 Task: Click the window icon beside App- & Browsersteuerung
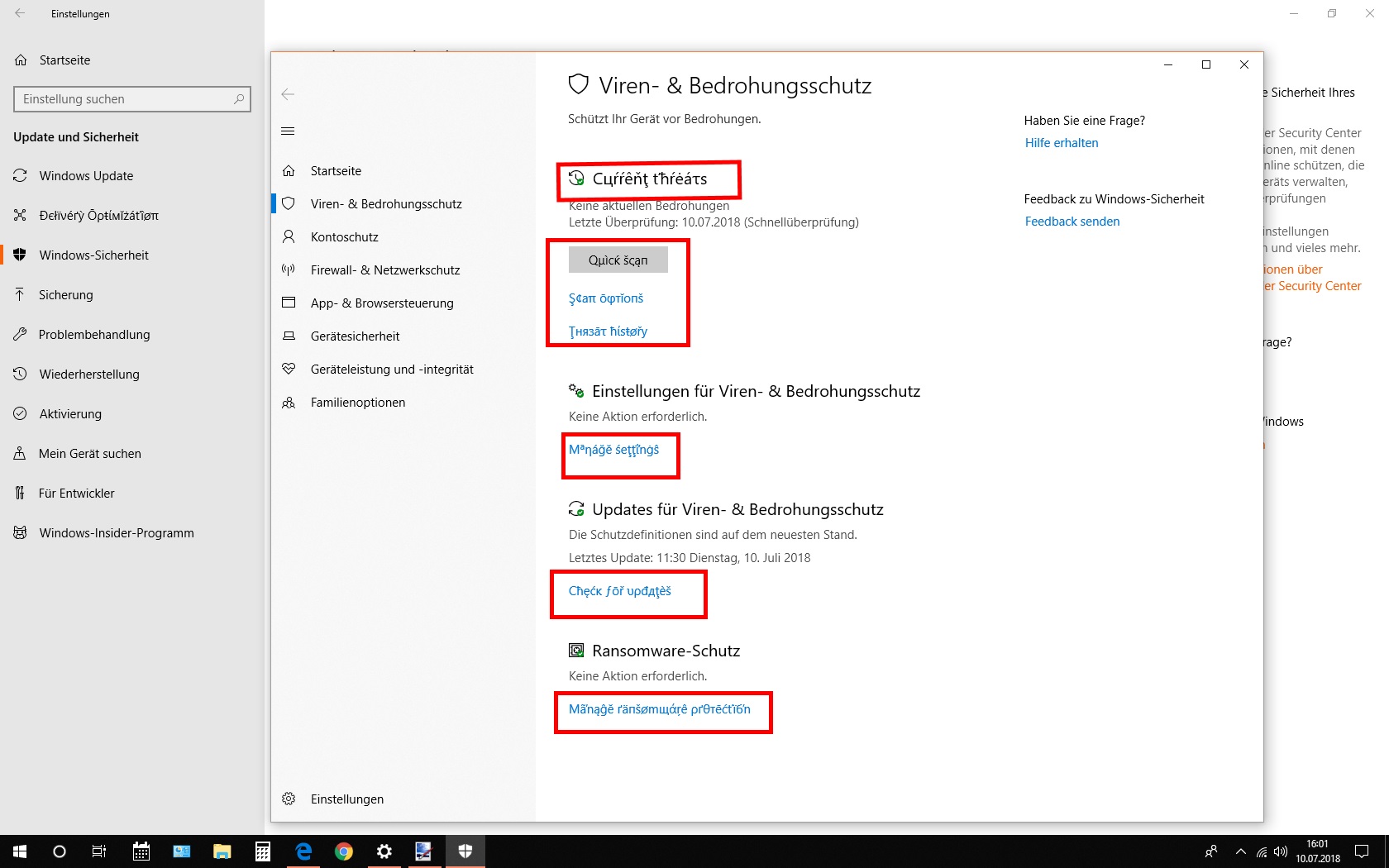289,303
